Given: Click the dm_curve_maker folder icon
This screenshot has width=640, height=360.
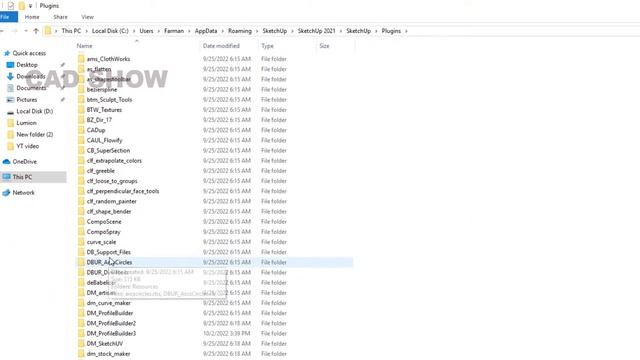Looking at the screenshot, I should click(x=81, y=303).
